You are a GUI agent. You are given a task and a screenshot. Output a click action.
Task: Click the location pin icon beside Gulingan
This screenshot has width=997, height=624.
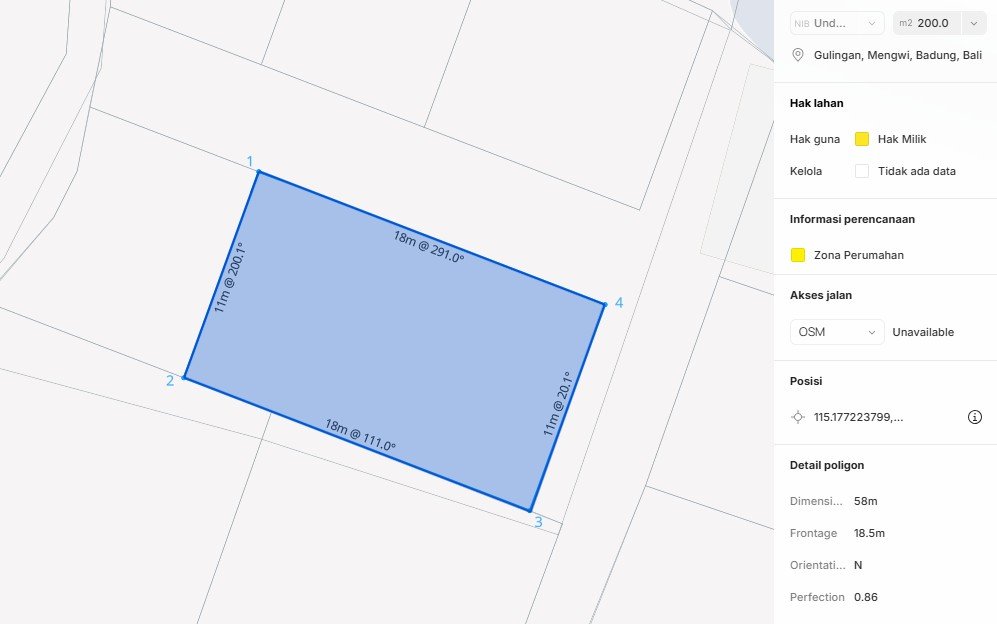pos(798,55)
